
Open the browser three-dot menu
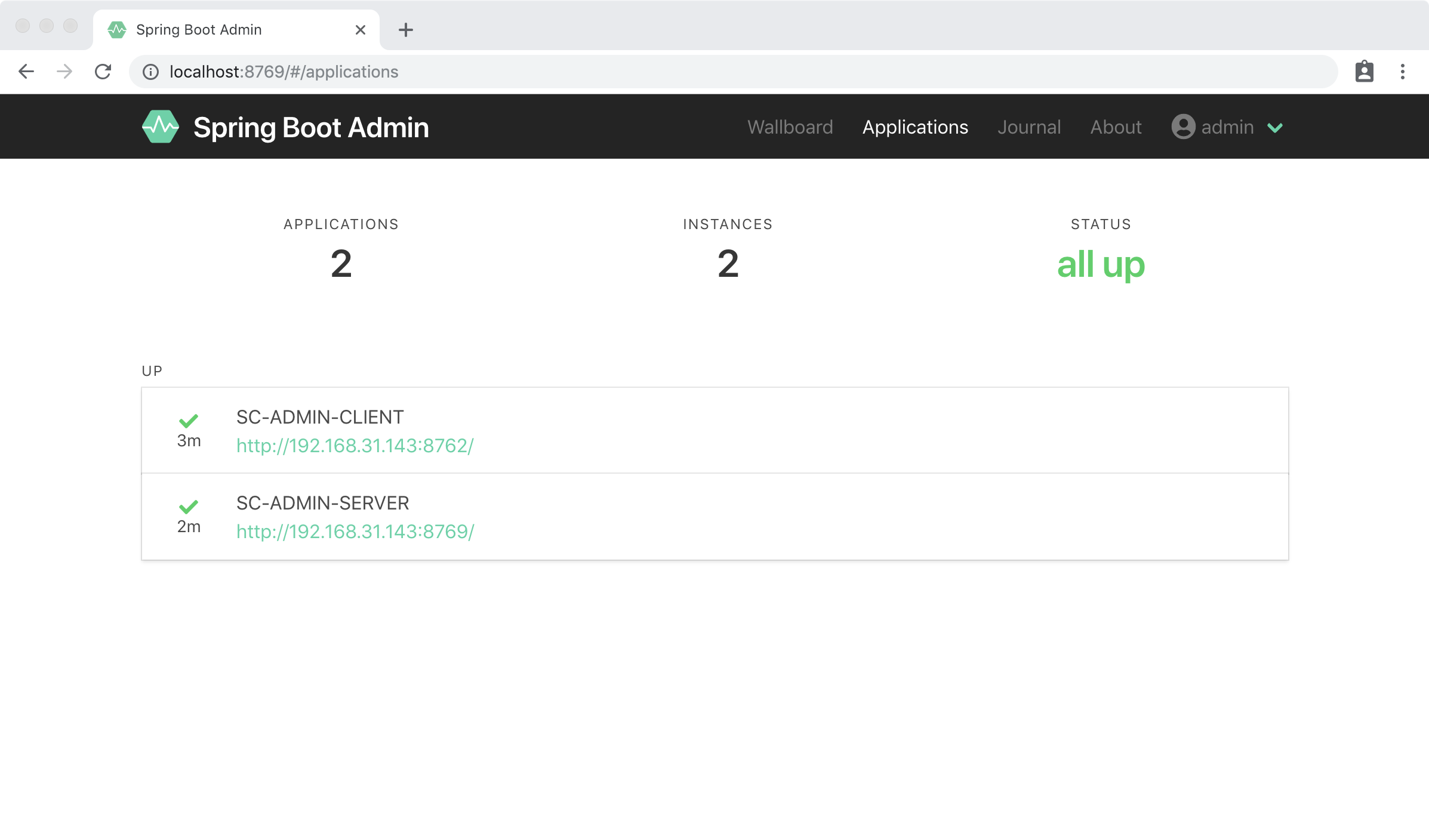click(x=1403, y=72)
